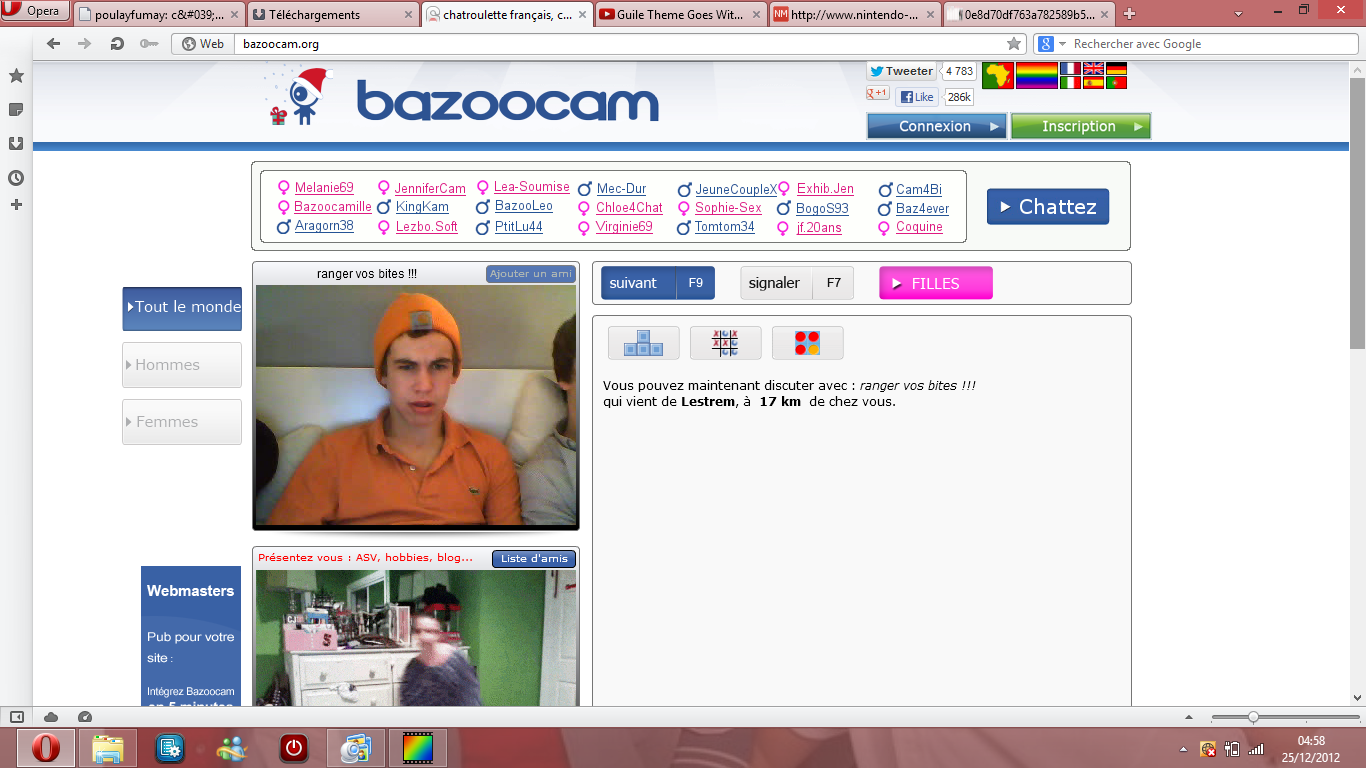Click the suivant F9 button
The width and height of the screenshot is (1366, 768).
click(658, 283)
